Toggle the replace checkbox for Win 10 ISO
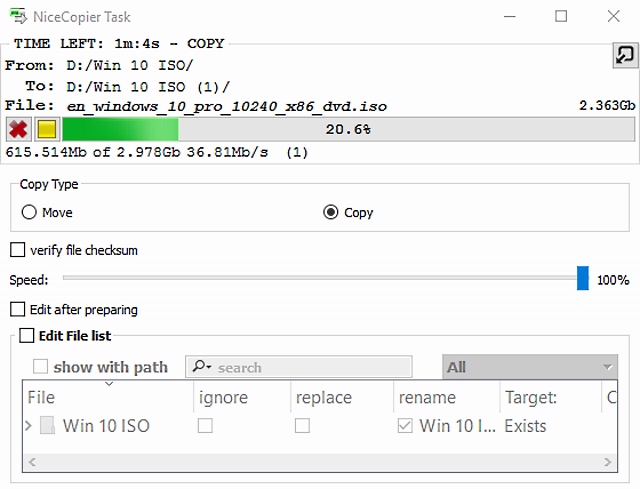 tap(302, 426)
